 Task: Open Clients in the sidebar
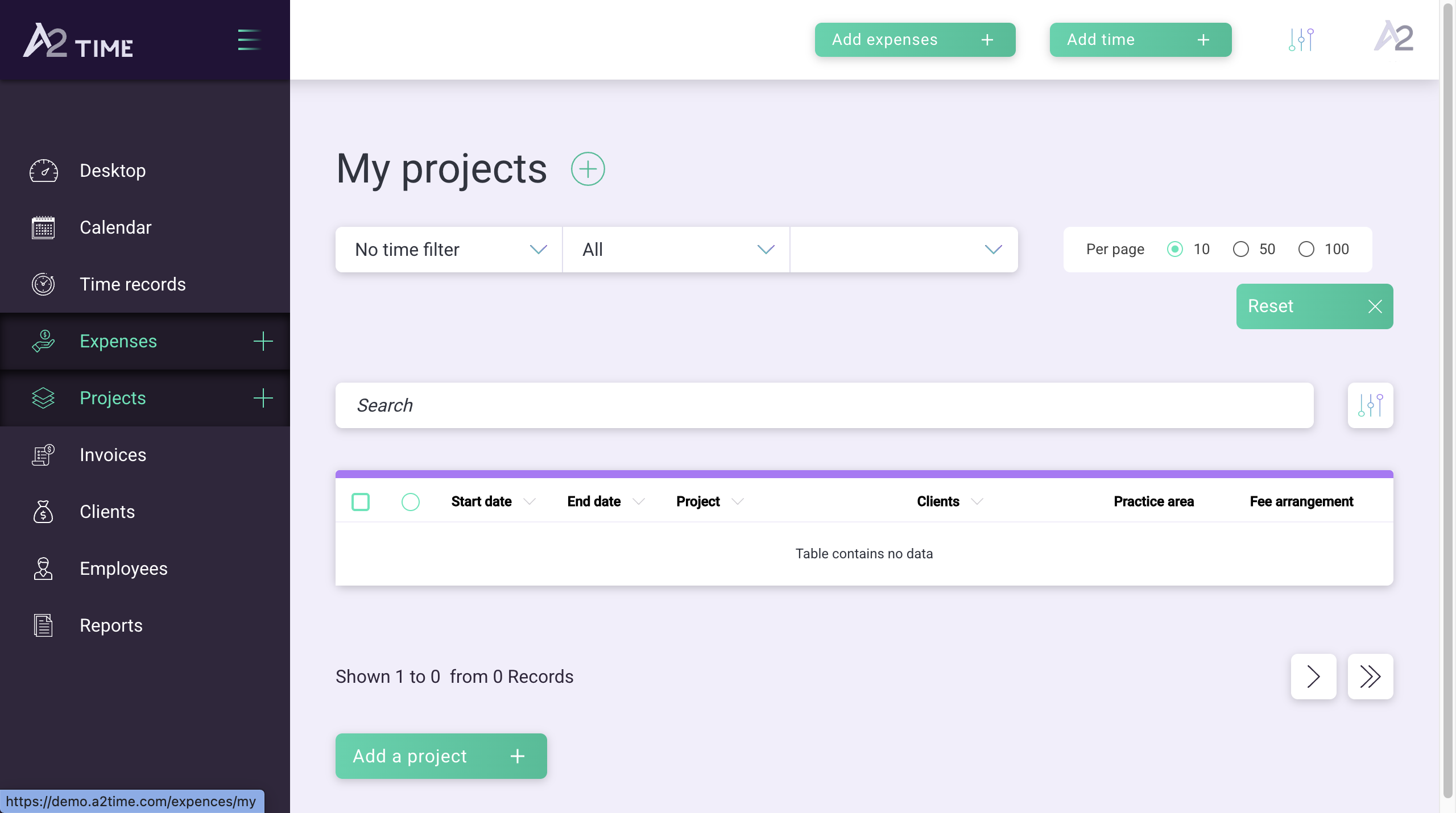(x=145, y=512)
